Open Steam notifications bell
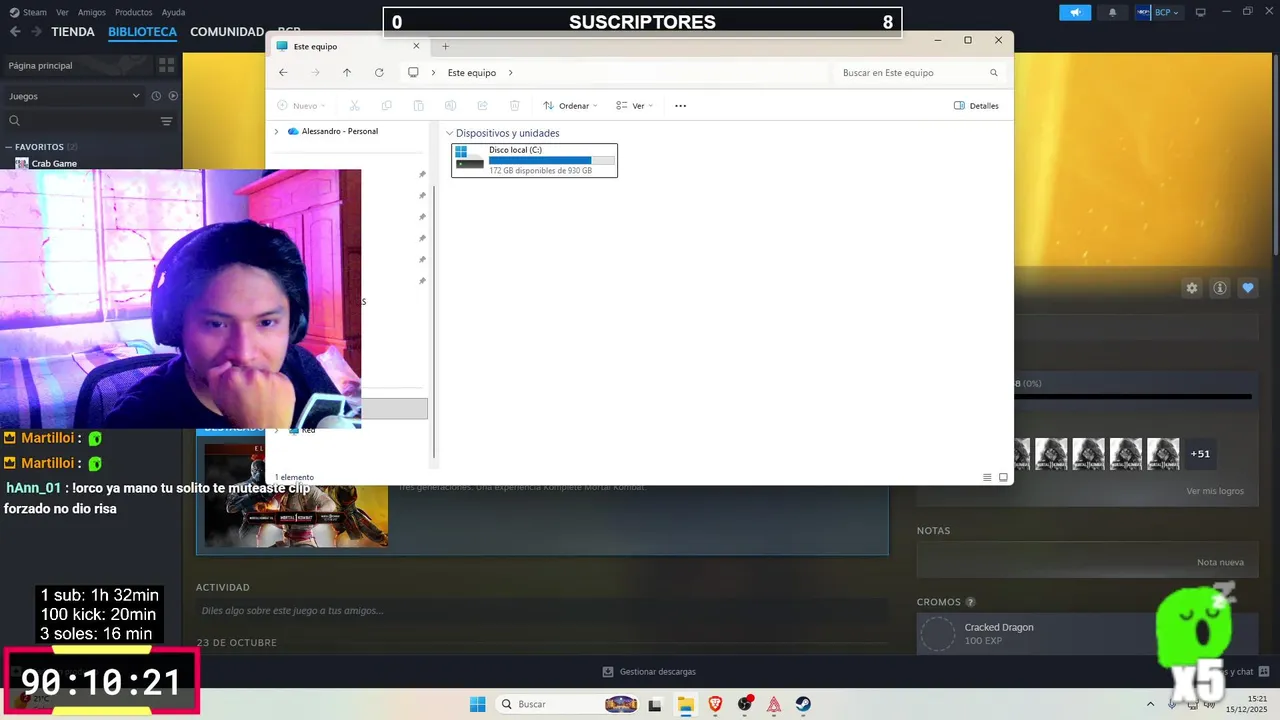Screen dimensions: 1280x720 point(1113,12)
